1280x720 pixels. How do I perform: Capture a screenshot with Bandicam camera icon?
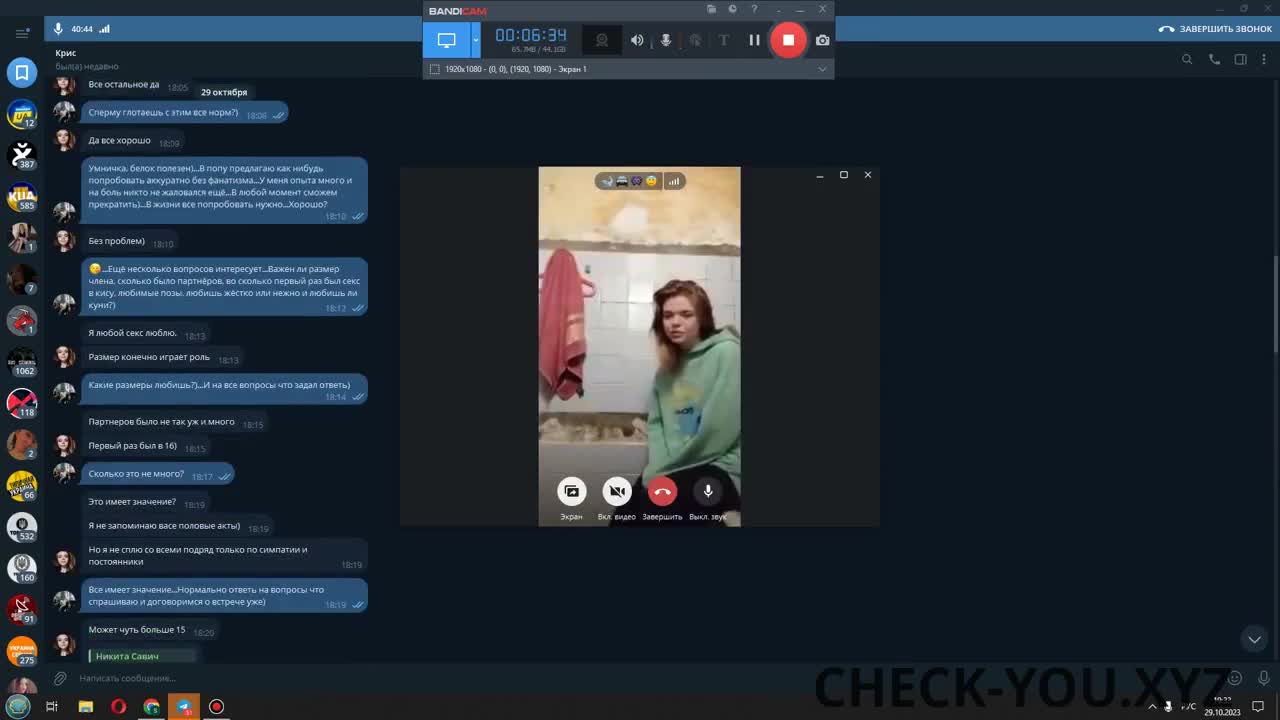822,40
